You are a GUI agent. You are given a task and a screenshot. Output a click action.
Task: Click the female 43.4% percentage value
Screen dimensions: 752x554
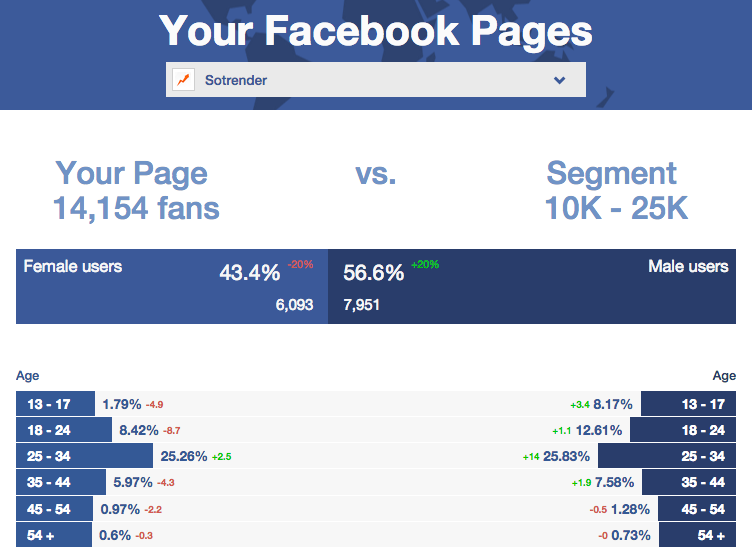coord(250,273)
